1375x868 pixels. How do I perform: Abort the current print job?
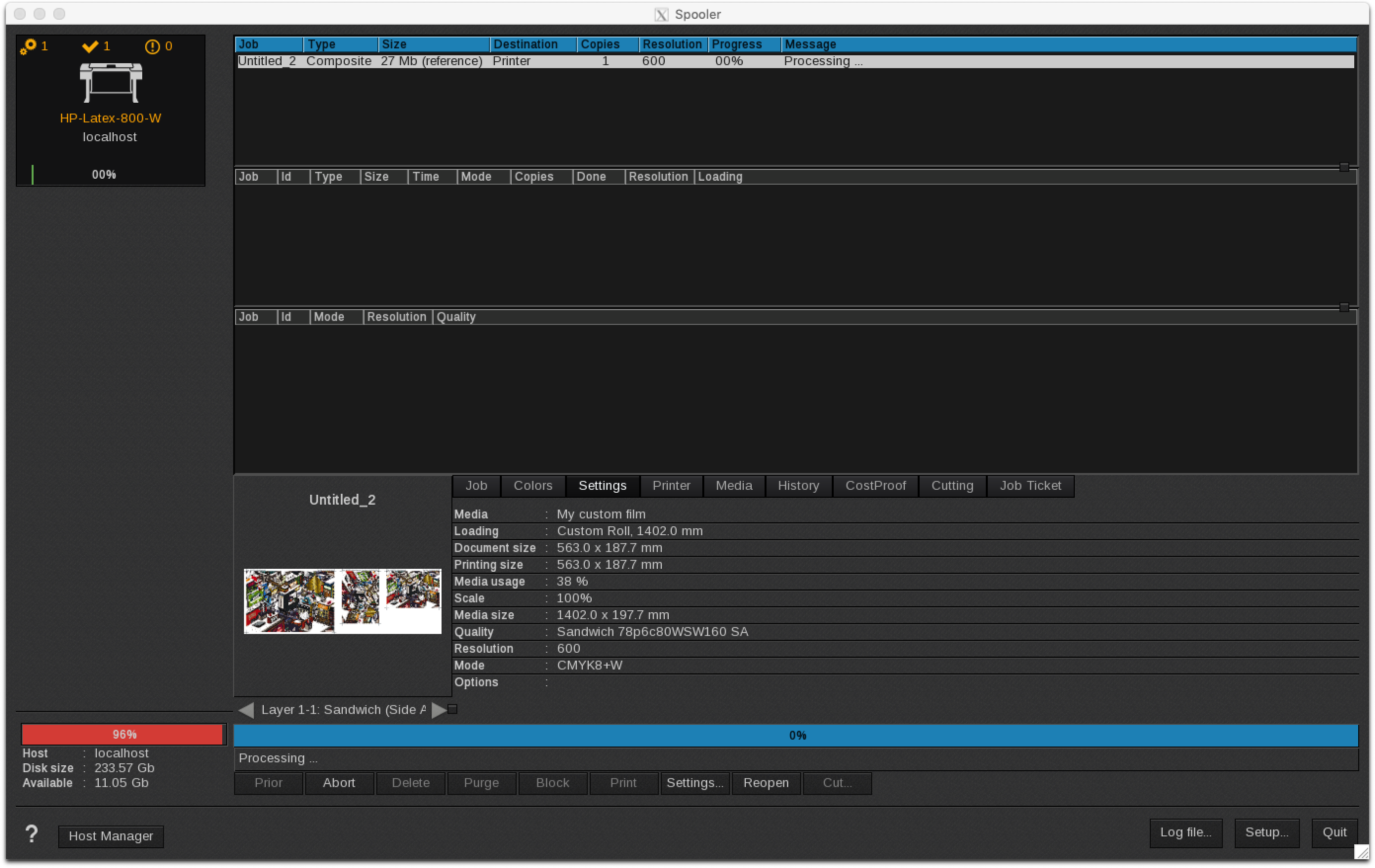click(x=339, y=783)
